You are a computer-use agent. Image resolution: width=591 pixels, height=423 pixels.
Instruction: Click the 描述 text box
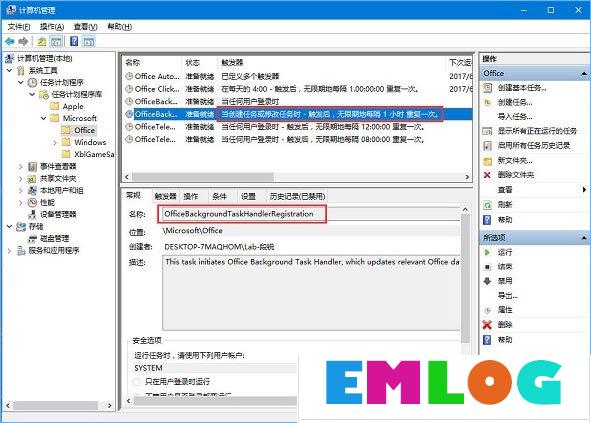tap(311, 293)
